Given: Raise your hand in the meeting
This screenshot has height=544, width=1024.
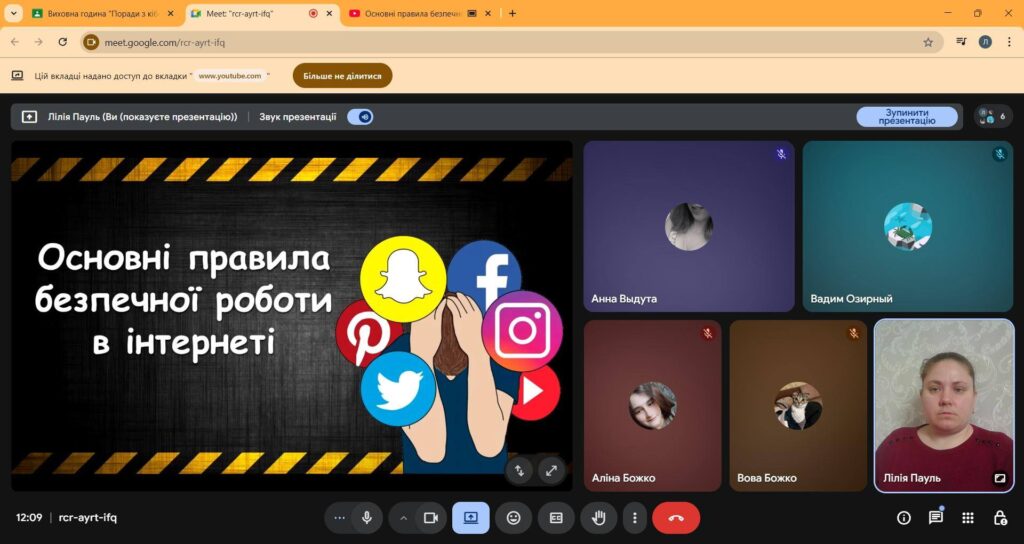Looking at the screenshot, I should 599,518.
